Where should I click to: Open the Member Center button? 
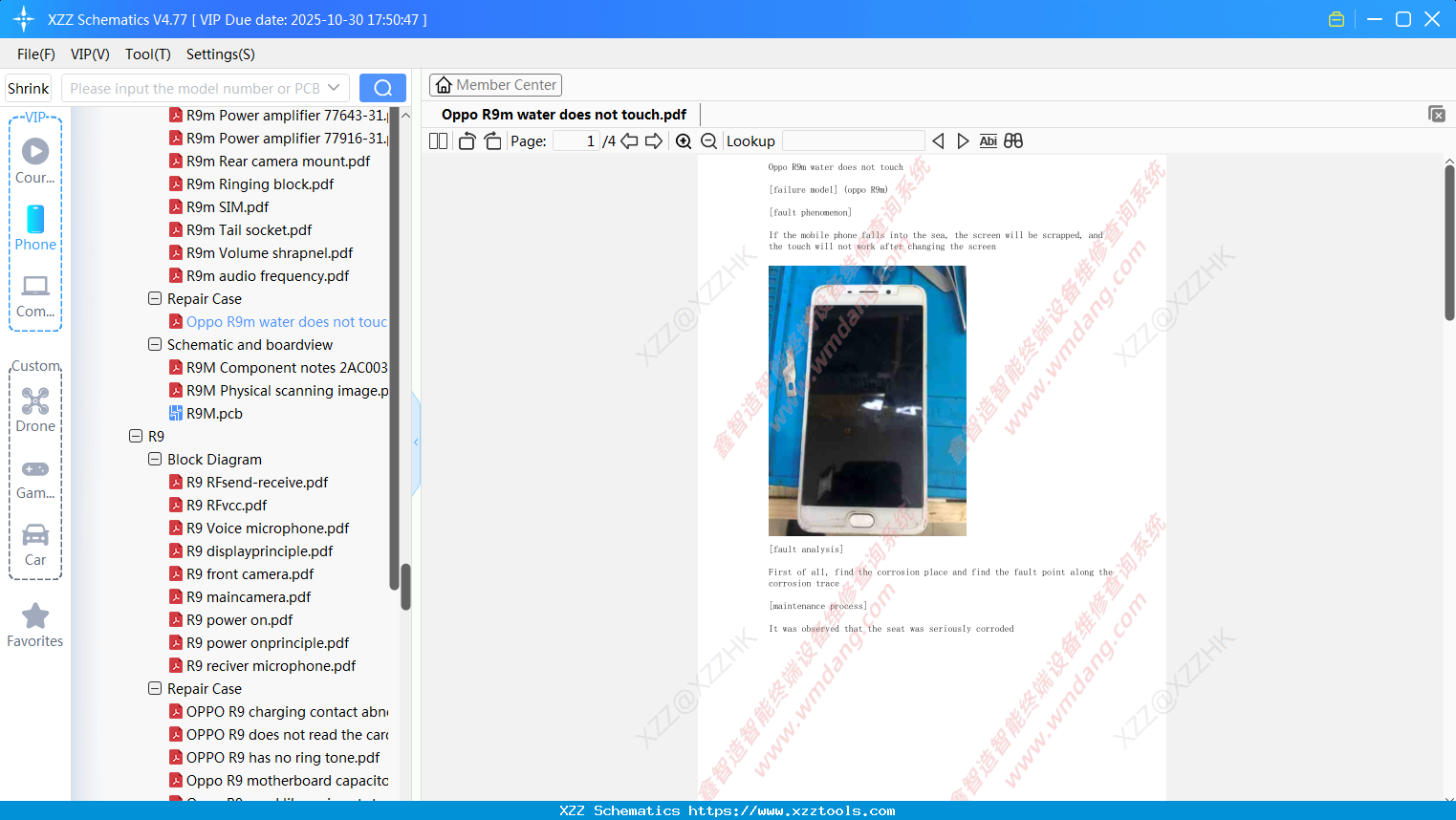pyautogui.click(x=495, y=85)
